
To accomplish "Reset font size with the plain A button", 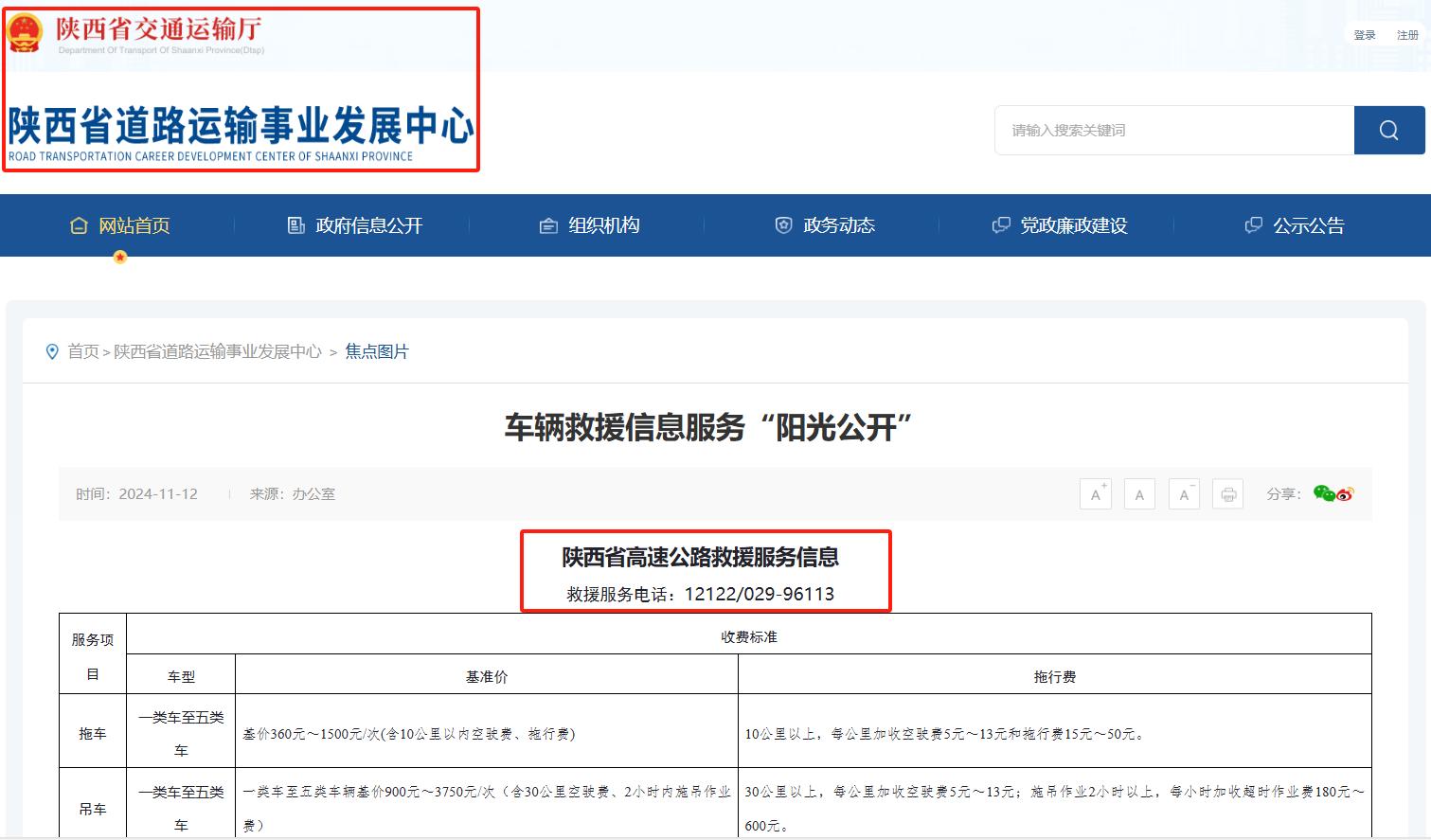I will tap(1139, 493).
